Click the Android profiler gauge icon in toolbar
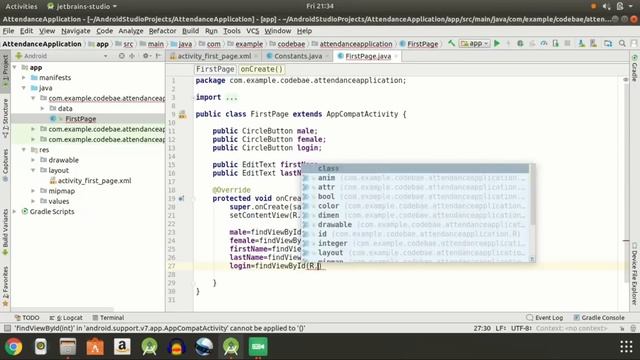 (544, 43)
